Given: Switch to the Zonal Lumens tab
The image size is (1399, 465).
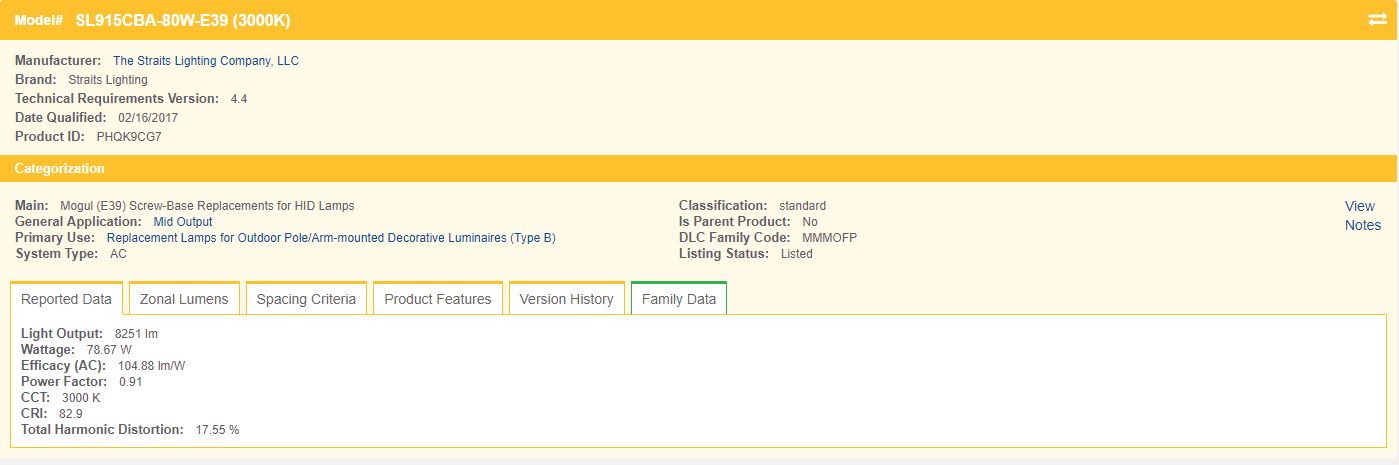Looking at the screenshot, I should coord(184,299).
